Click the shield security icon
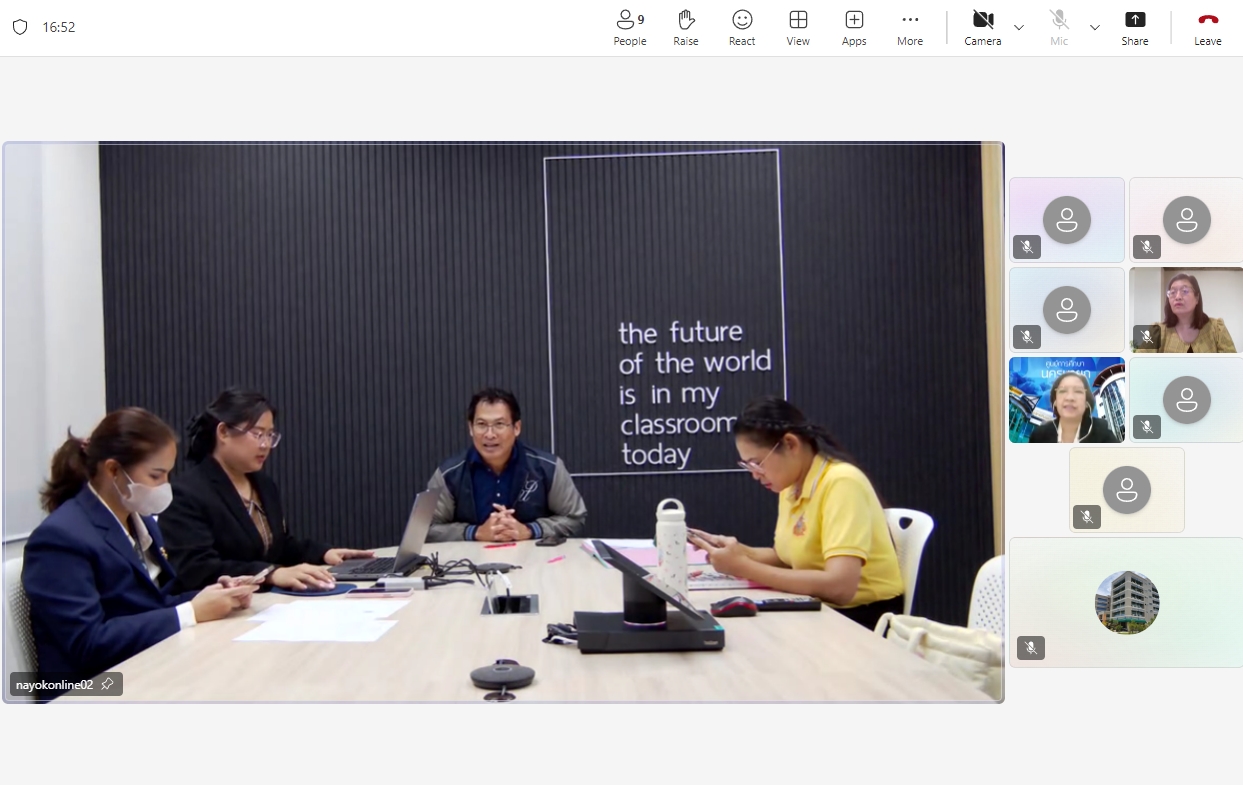The image size is (1243, 785). tap(20, 27)
